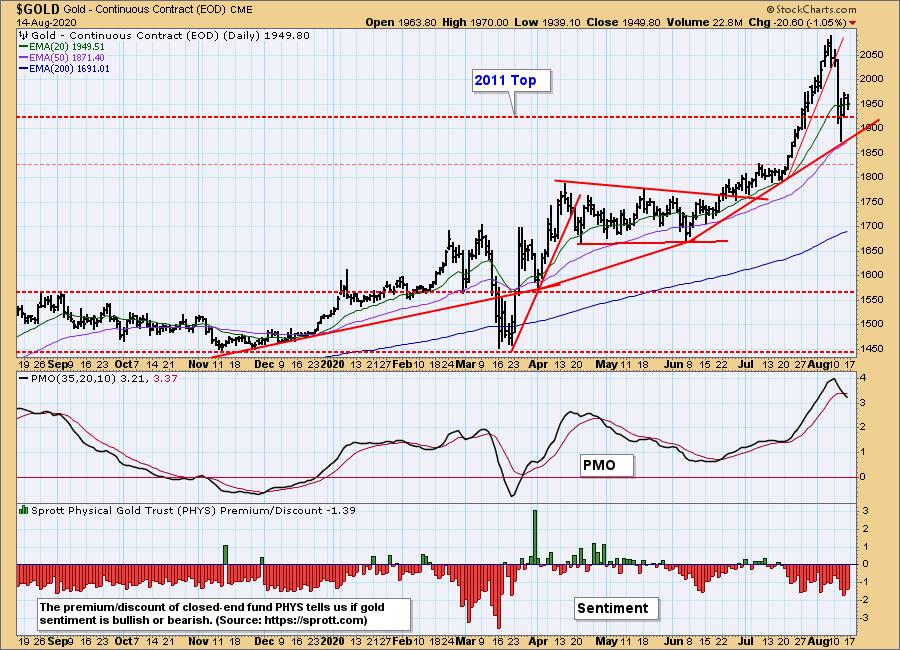Click the 2 label on PMO axis
This screenshot has width=900, height=650.
click(x=863, y=427)
